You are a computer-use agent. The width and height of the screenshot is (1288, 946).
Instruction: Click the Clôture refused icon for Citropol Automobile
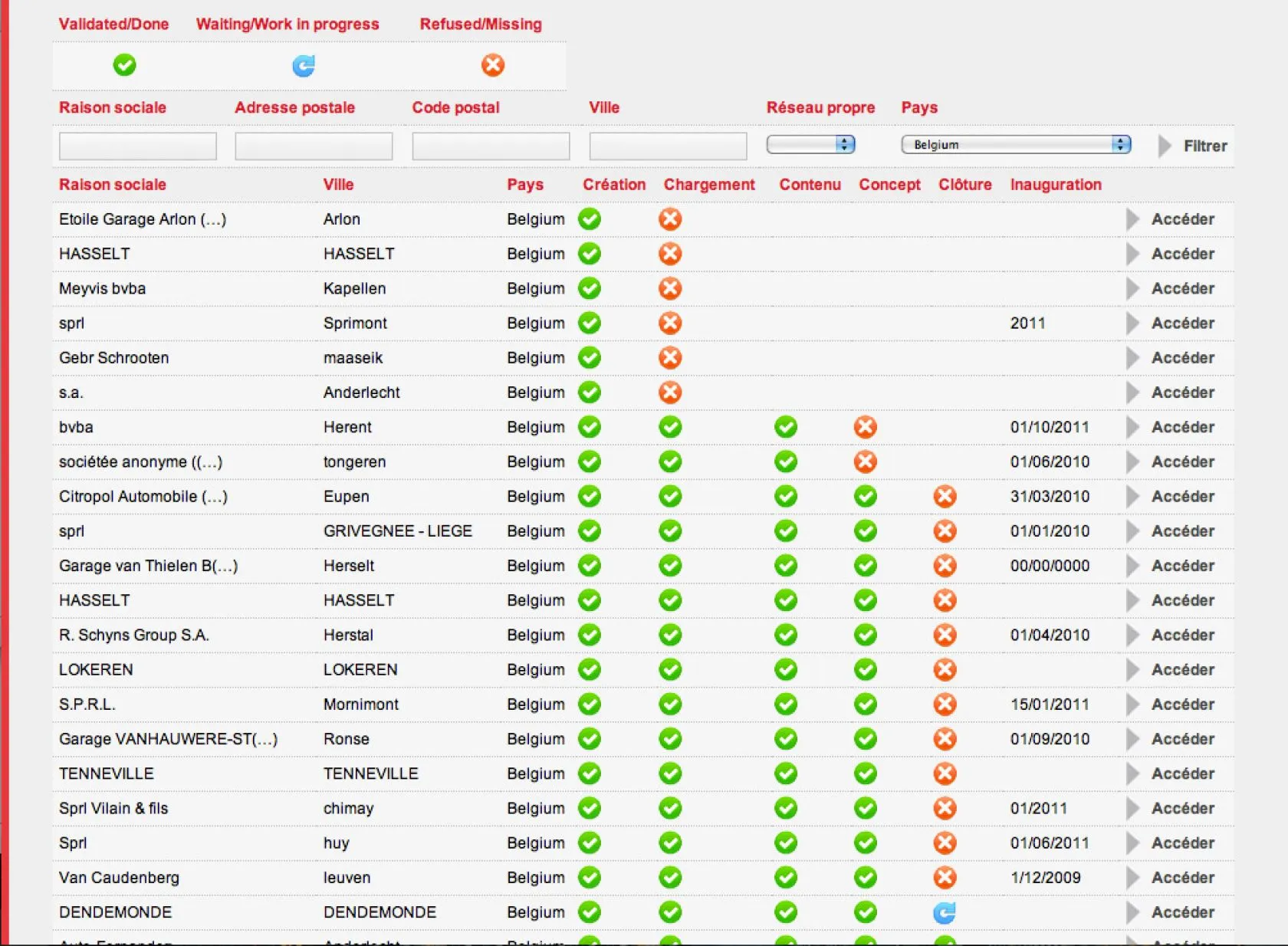click(x=945, y=497)
